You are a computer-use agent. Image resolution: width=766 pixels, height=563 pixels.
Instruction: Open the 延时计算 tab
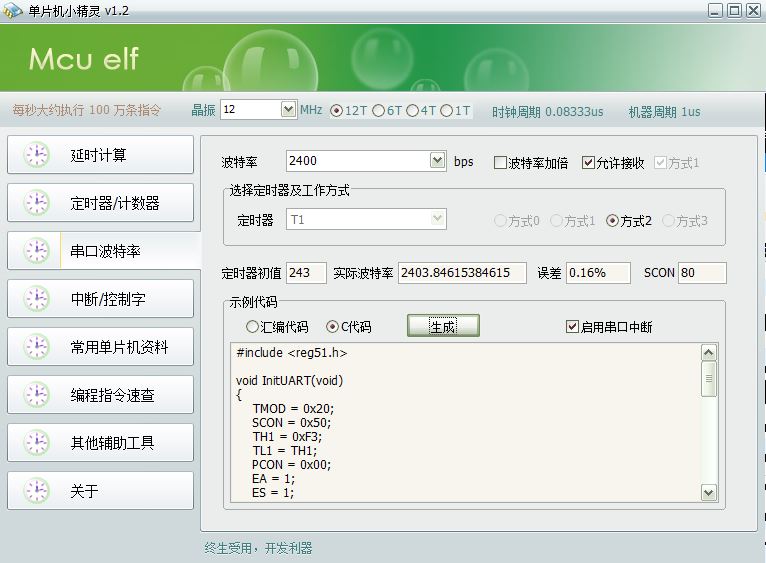(100, 155)
